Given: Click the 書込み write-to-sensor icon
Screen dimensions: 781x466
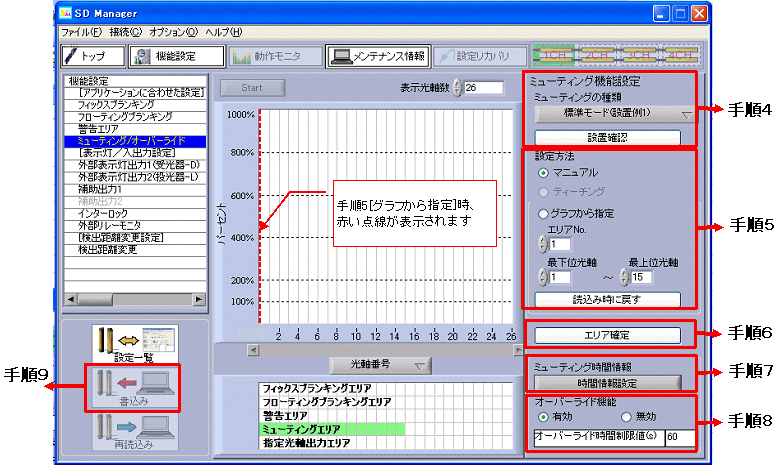Looking at the screenshot, I should 133,388.
